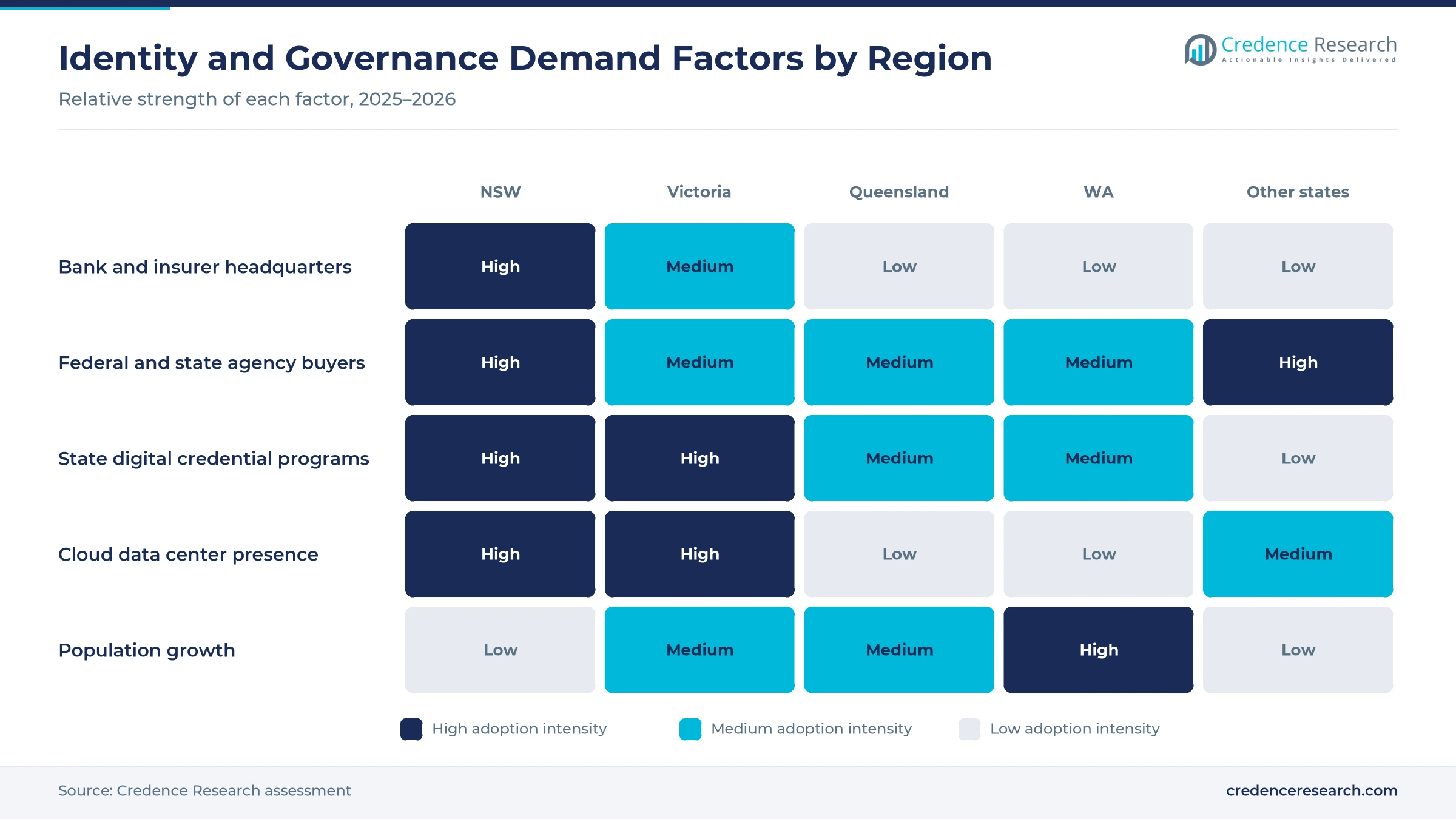The image size is (1456, 819).
Task: Click Queensland cell for Population growth
Action: click(899, 650)
